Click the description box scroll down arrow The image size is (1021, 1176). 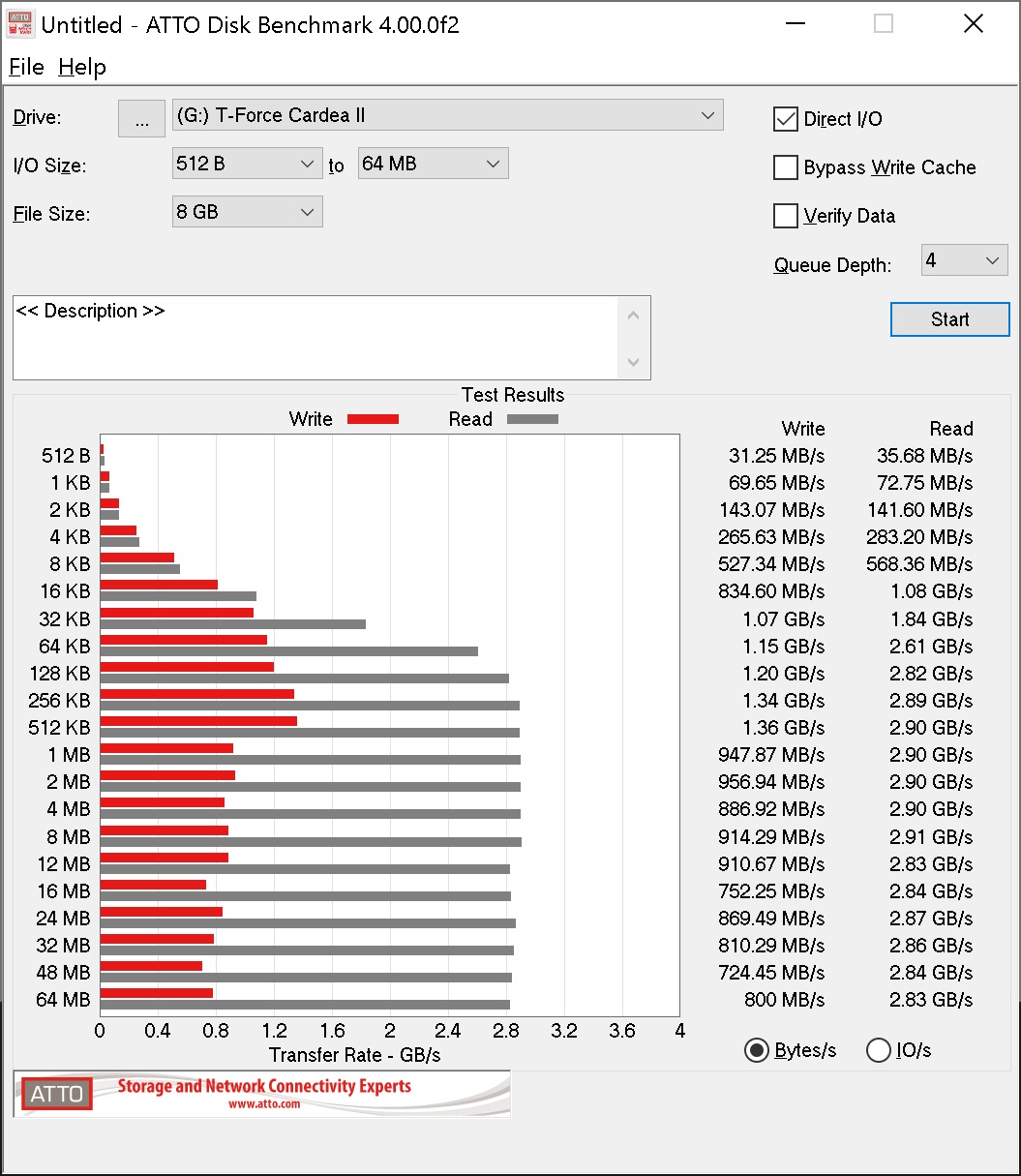(634, 362)
